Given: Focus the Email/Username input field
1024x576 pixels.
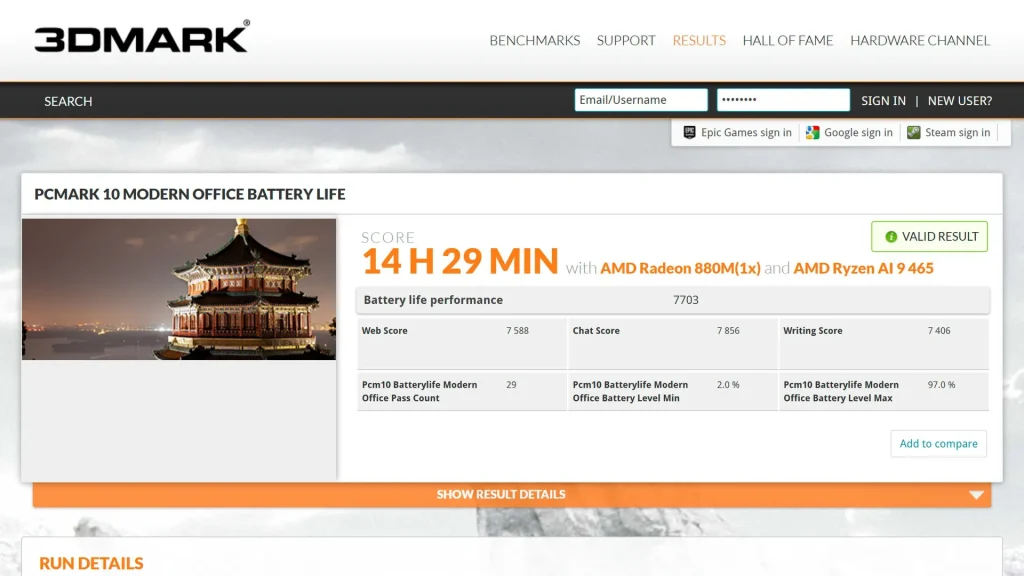Looking at the screenshot, I should pyautogui.click(x=641, y=100).
